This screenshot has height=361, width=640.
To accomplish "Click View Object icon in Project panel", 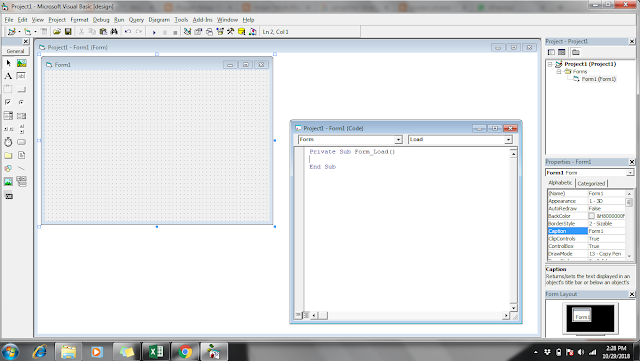I will point(562,52).
